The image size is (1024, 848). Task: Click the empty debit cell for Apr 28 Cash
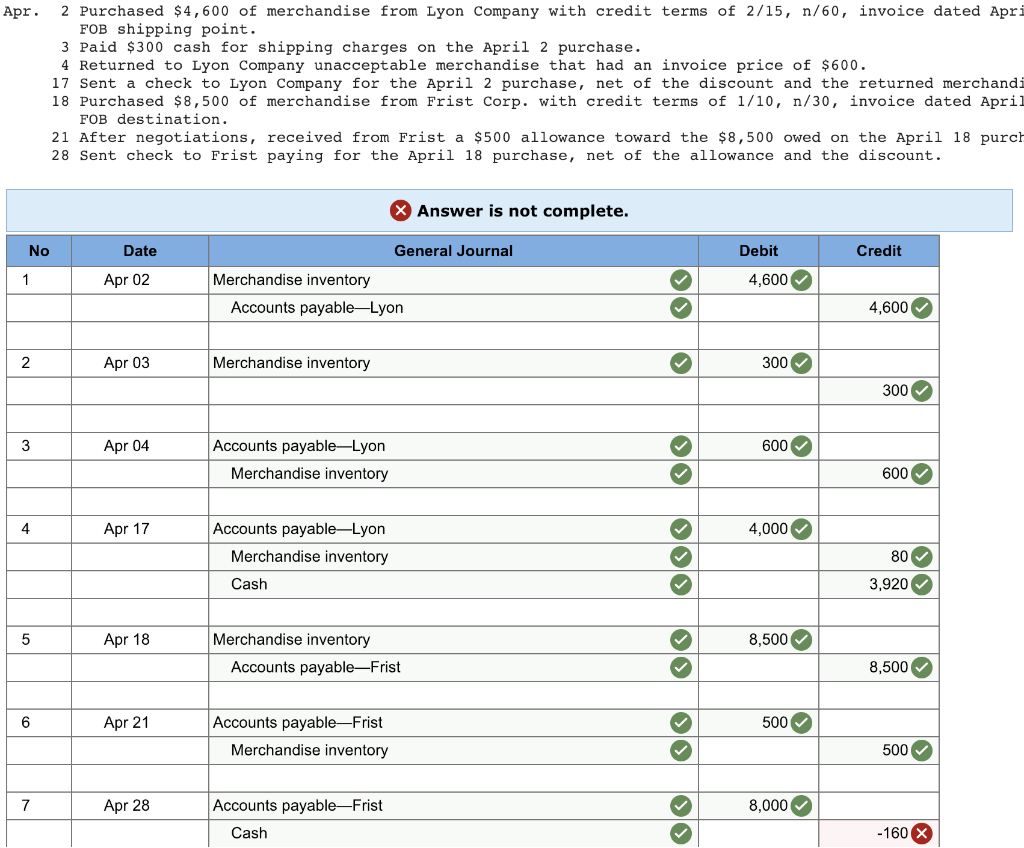[758, 833]
